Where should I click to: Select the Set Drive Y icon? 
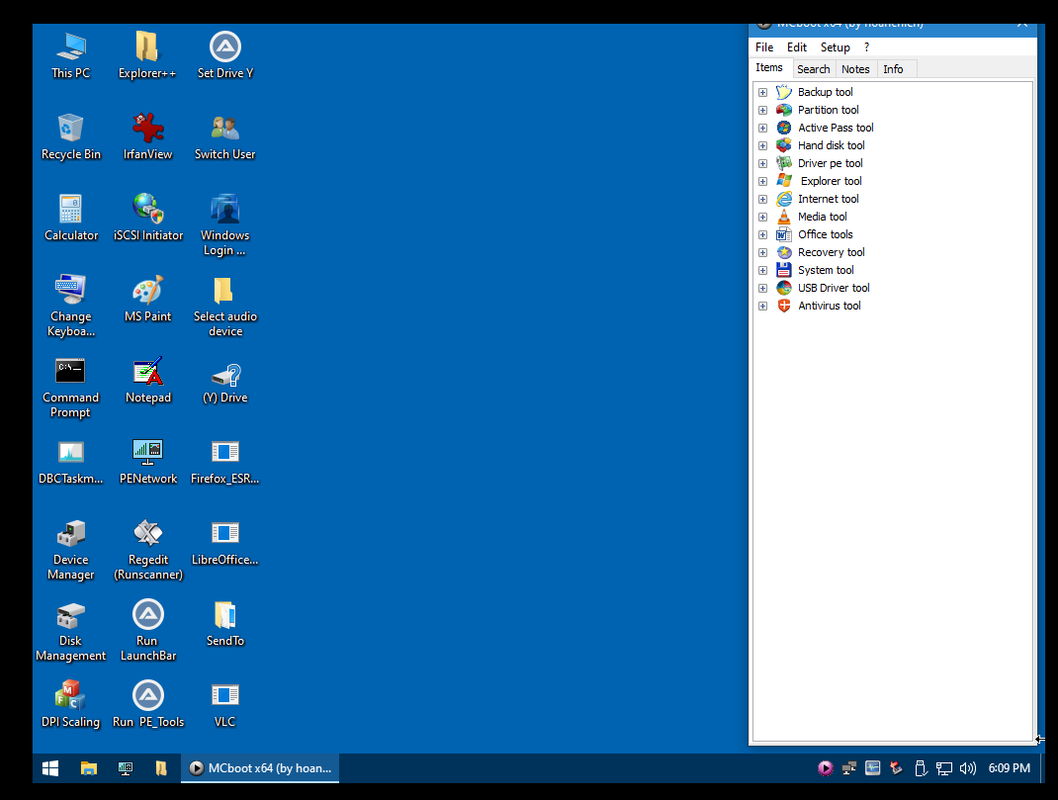pyautogui.click(x=225, y=55)
